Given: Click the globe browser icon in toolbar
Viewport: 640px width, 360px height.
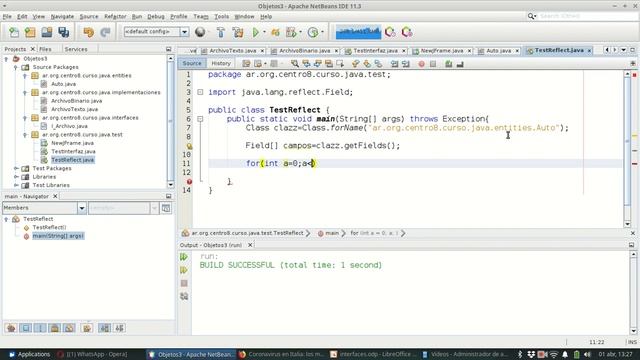Looking at the screenshot, I should pos(200,32).
